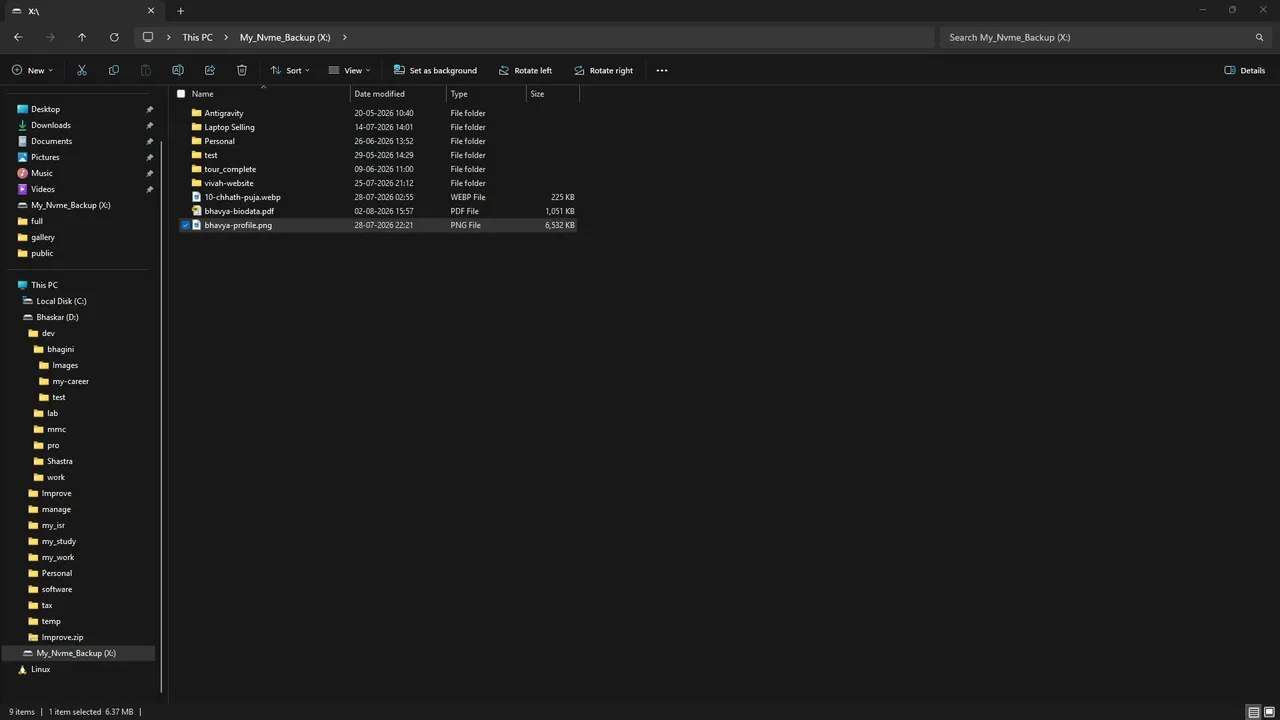
Task: Toggle the select-all header checkbox
Action: pyautogui.click(x=181, y=94)
